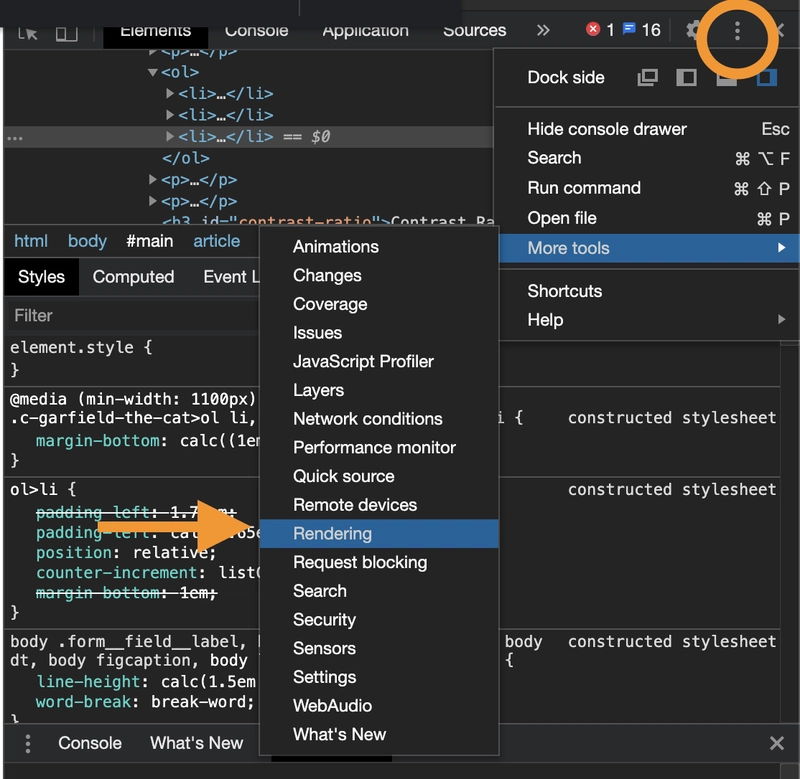Switch to the Computed tab
This screenshot has width=800, height=779.
(133, 277)
